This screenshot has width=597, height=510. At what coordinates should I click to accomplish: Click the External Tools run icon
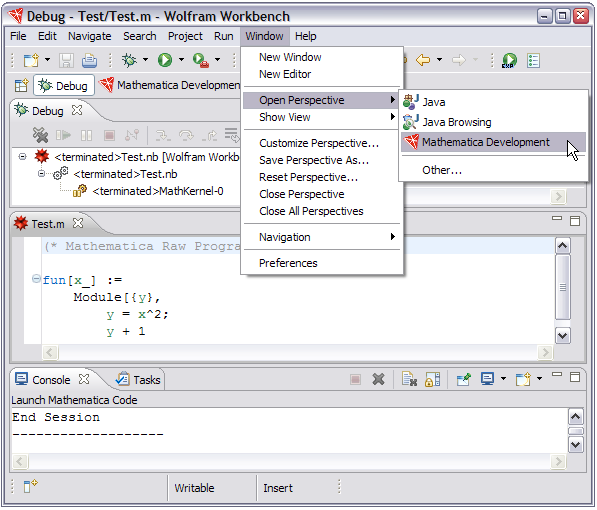coord(201,60)
